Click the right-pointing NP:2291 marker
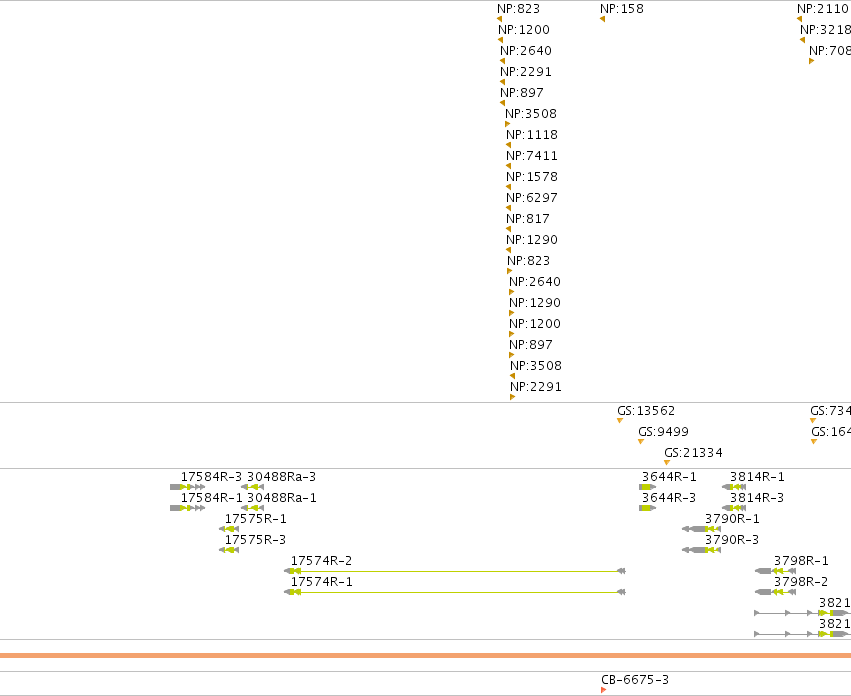This screenshot has height=696, width=851. (512, 397)
